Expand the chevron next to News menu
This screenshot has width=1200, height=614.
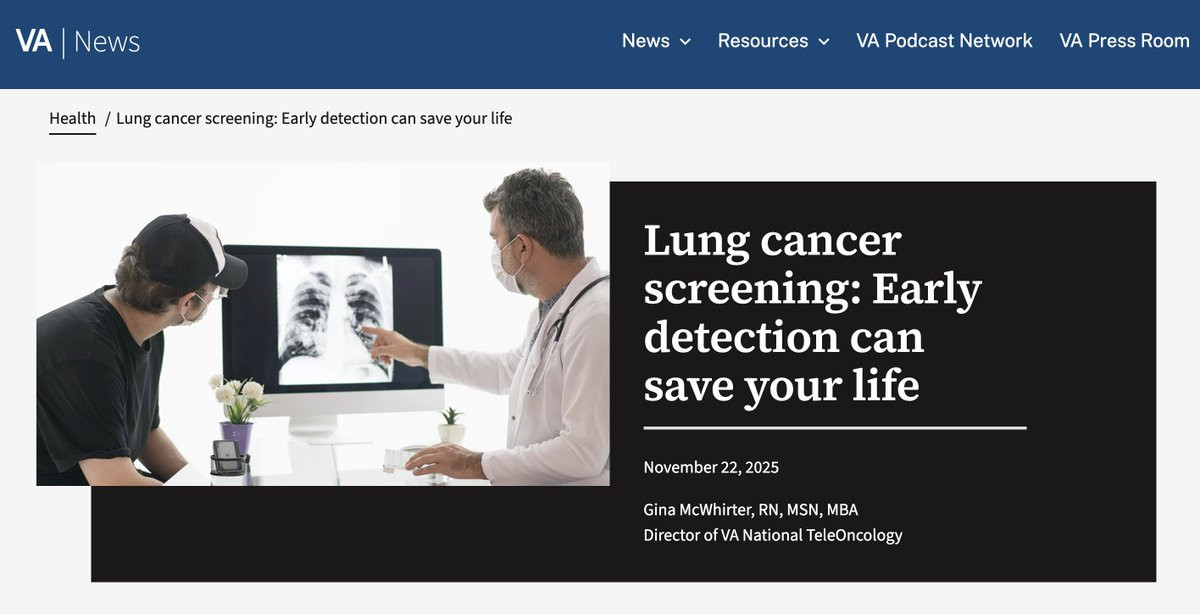685,42
